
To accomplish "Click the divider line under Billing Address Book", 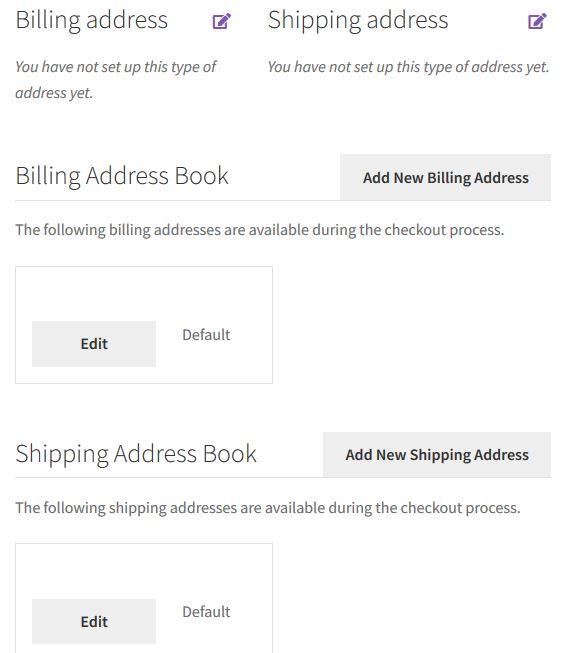I will pyautogui.click(x=177, y=201).
